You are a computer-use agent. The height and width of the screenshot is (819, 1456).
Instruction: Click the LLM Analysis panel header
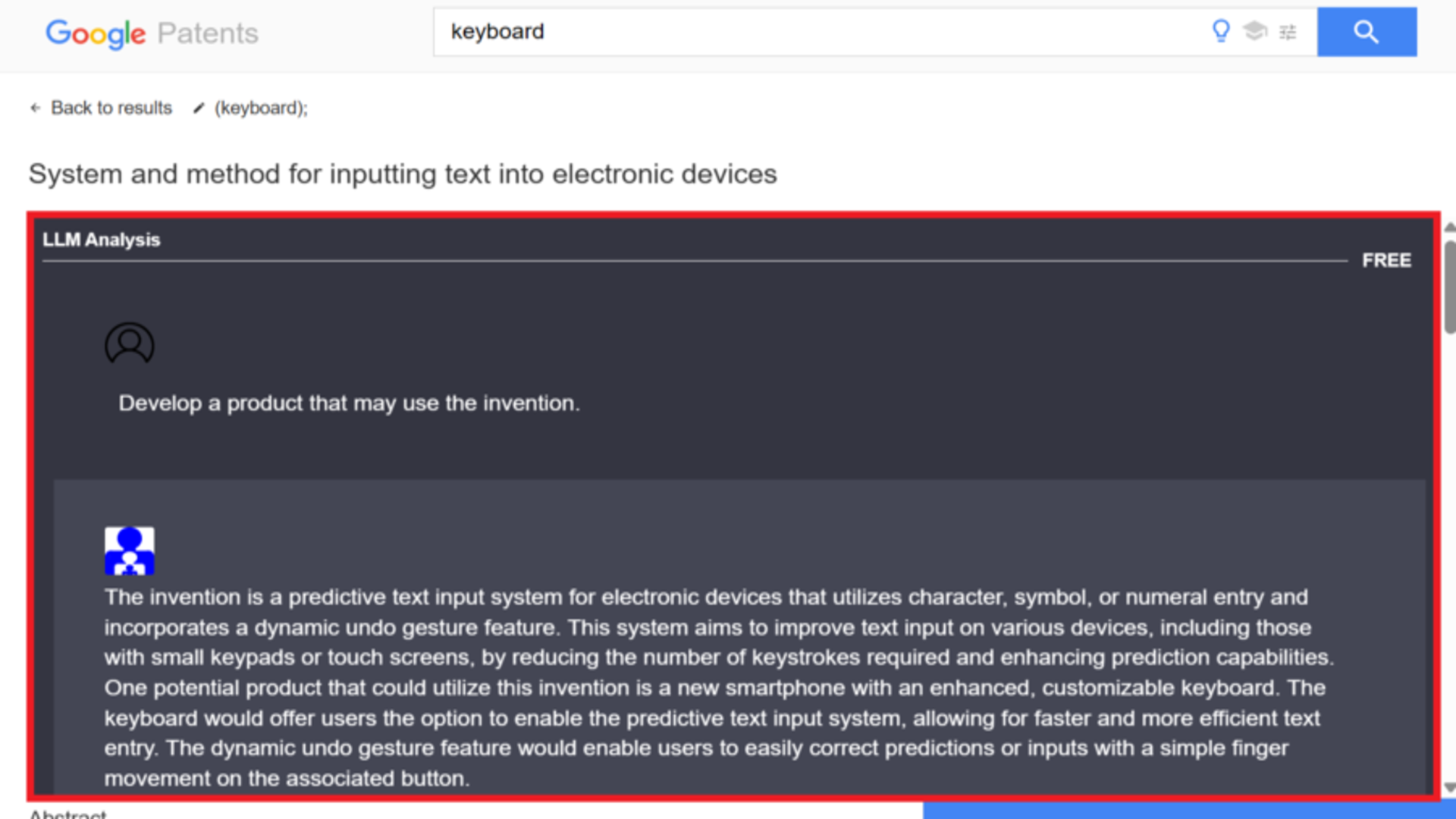(x=102, y=240)
